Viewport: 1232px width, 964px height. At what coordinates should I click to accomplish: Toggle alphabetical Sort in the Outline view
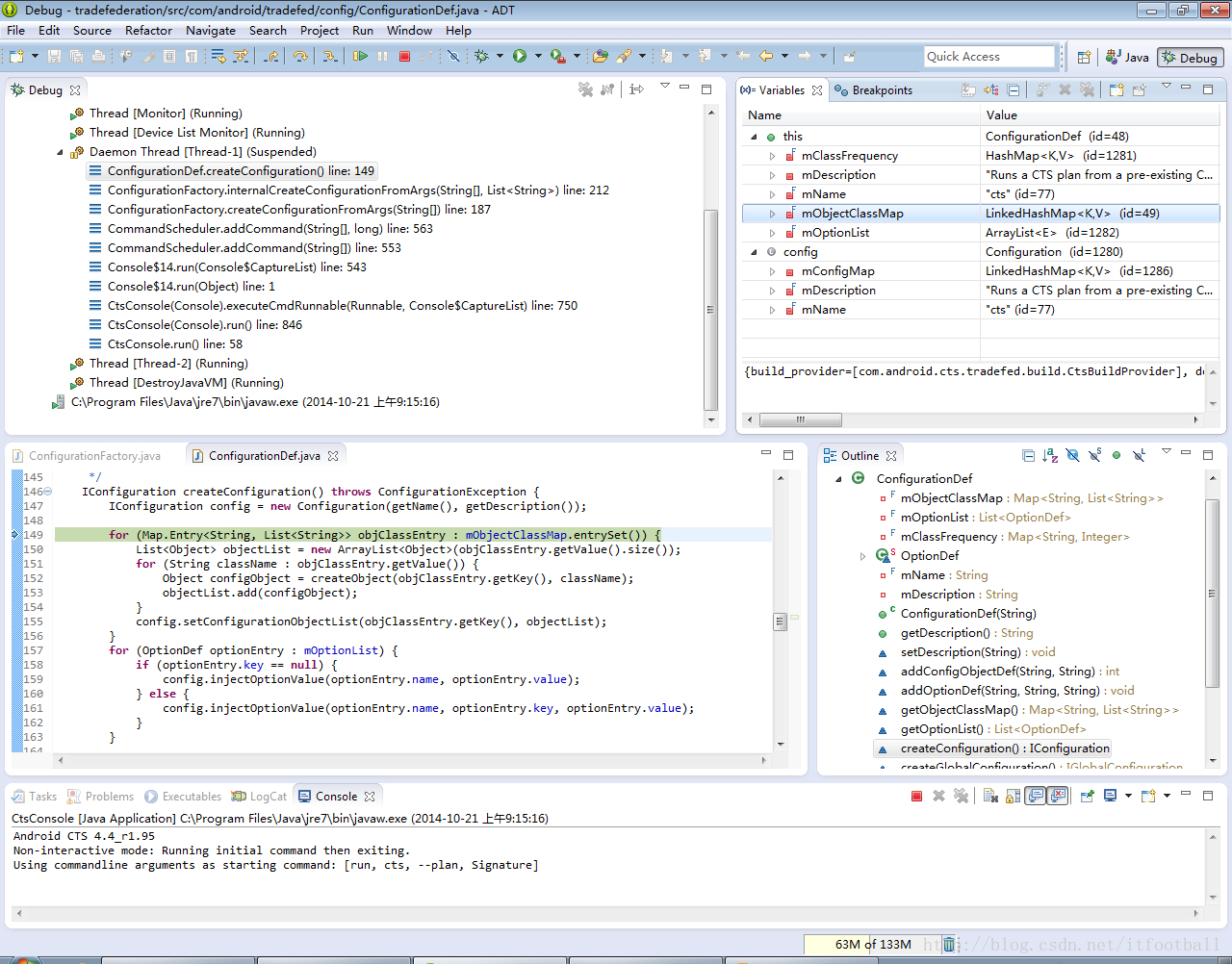[x=1050, y=455]
